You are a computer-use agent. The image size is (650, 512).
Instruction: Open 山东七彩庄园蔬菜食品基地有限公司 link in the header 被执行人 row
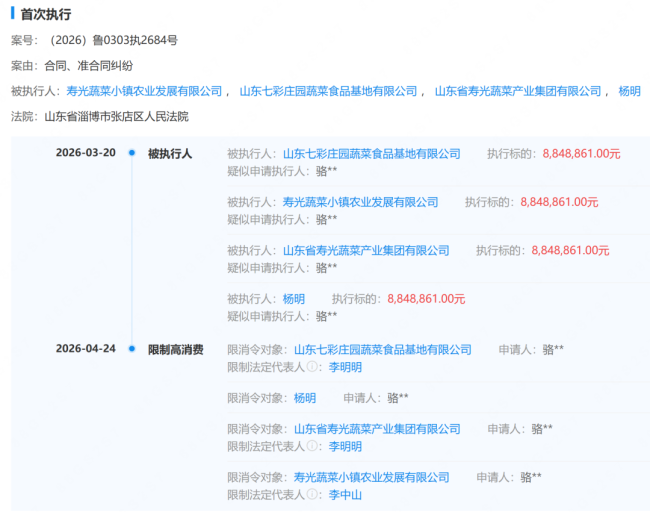[x=328, y=91]
